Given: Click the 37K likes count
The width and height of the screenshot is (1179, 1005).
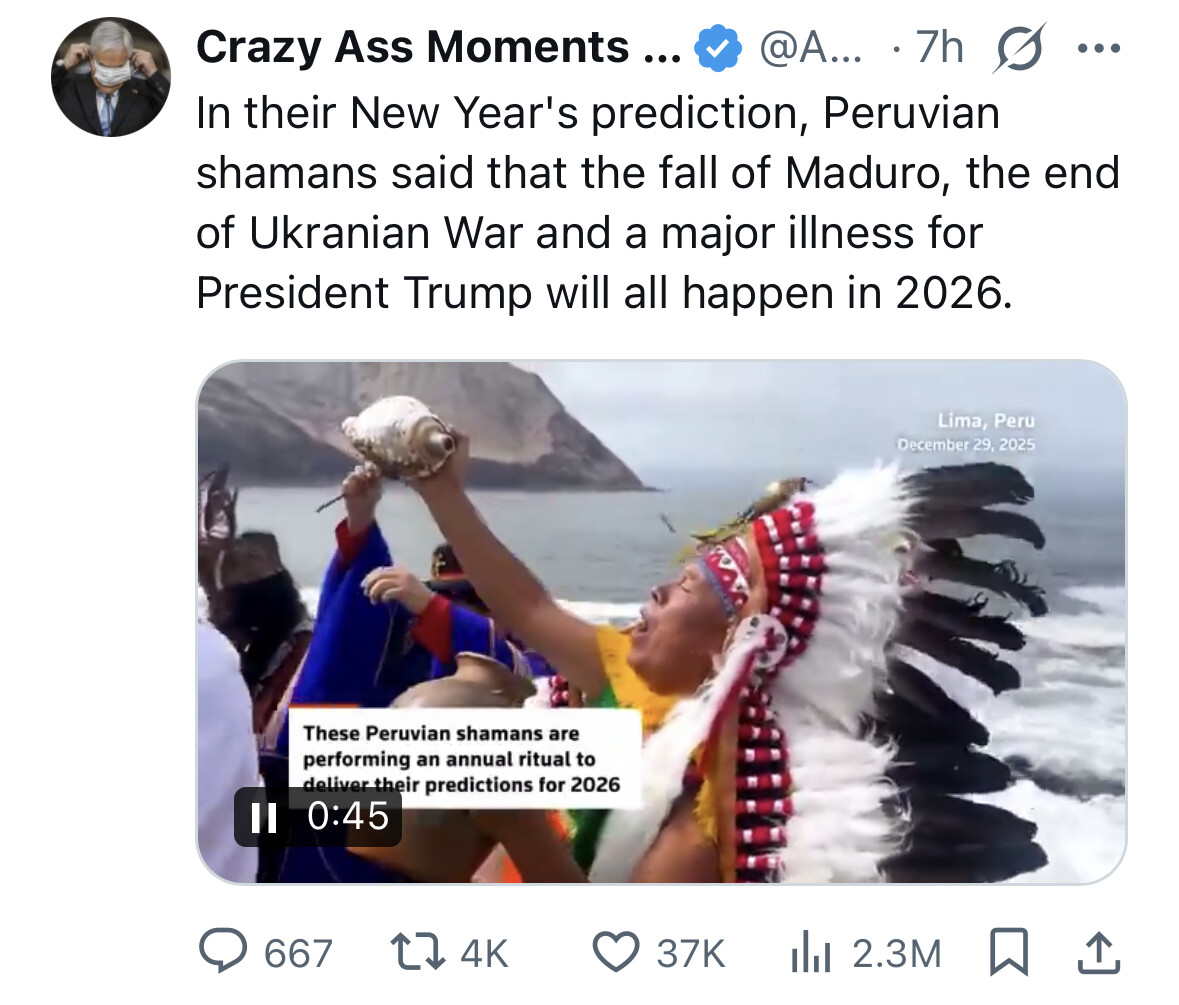Looking at the screenshot, I should (690, 954).
